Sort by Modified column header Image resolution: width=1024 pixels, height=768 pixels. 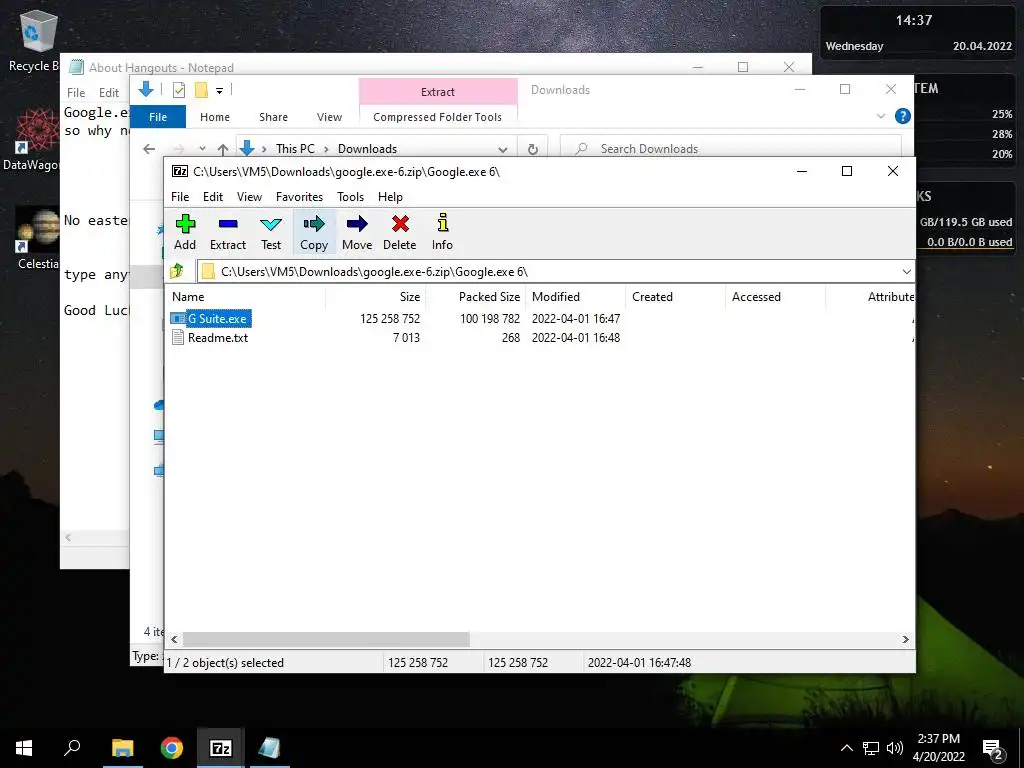point(575,296)
